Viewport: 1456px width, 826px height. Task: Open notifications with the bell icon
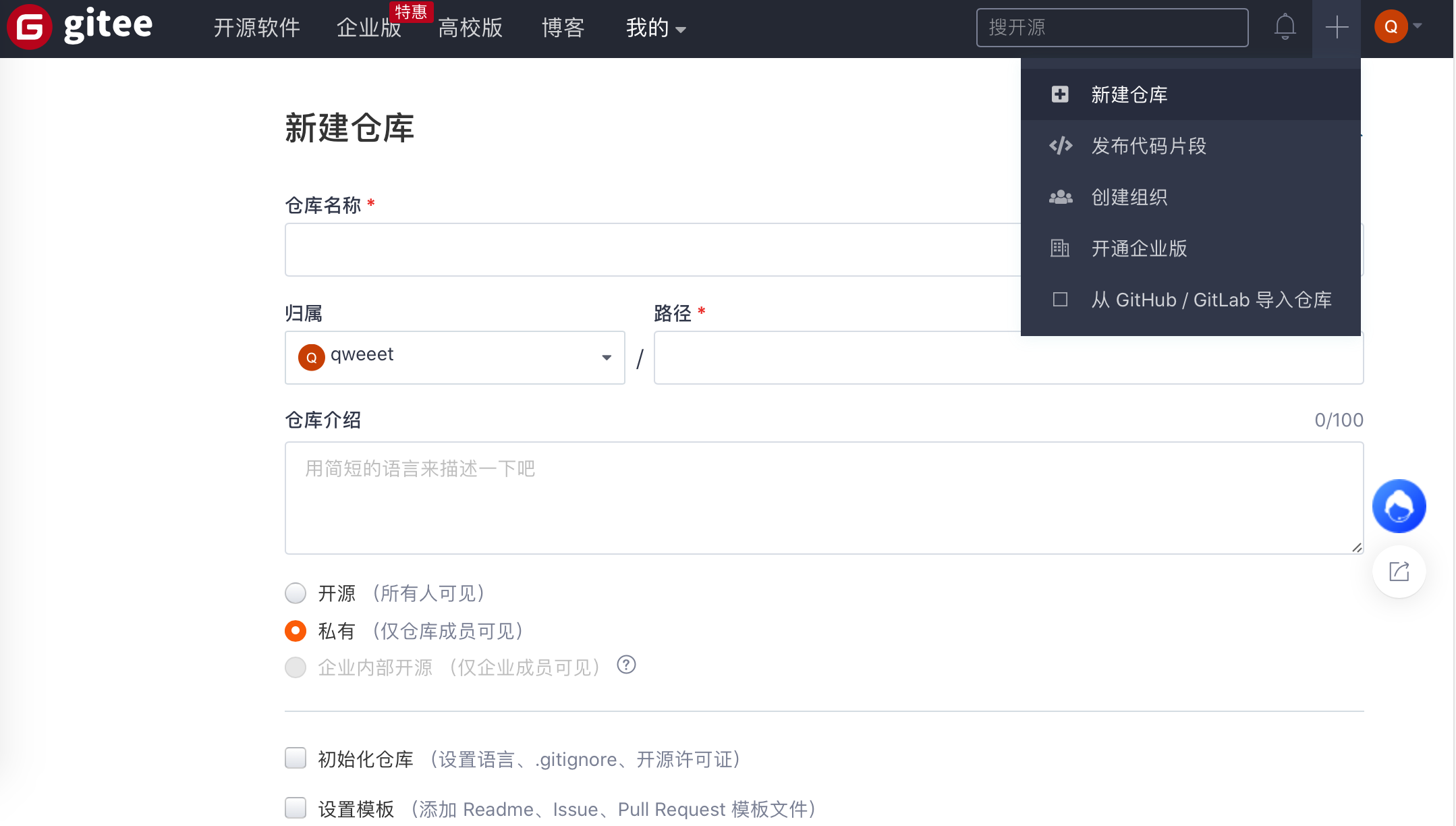click(x=1285, y=27)
